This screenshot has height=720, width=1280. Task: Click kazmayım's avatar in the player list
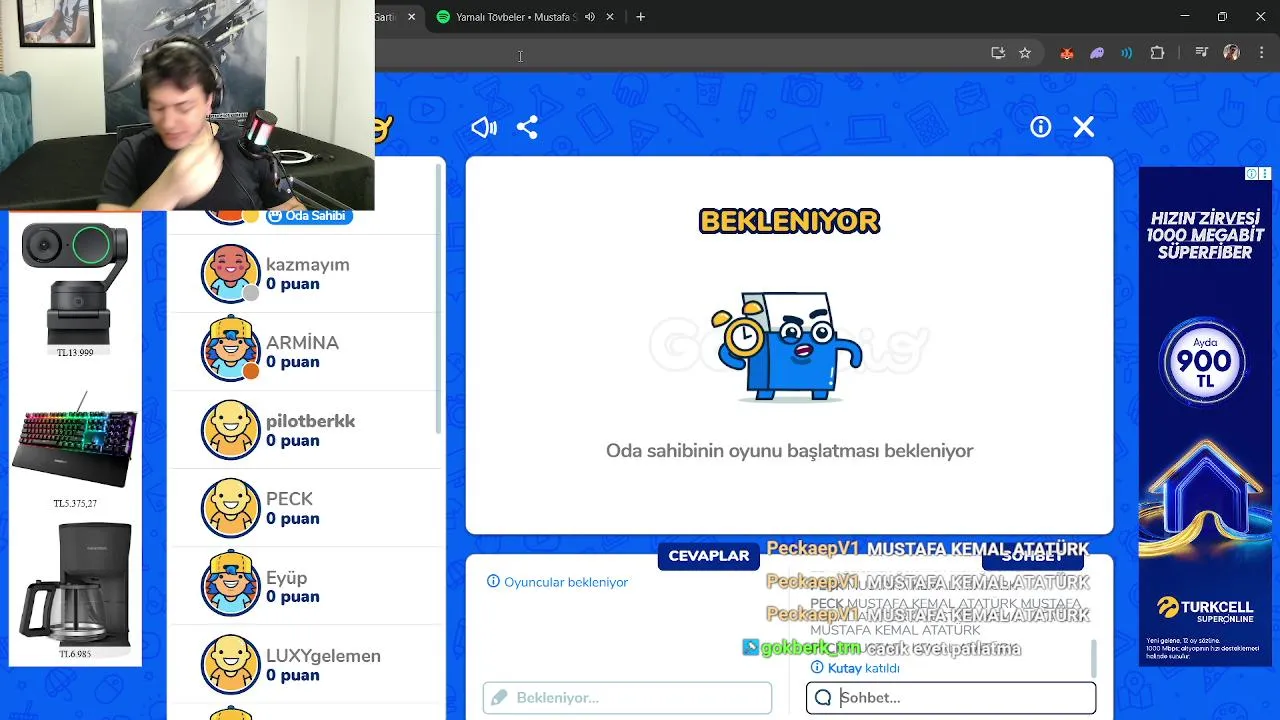point(230,273)
